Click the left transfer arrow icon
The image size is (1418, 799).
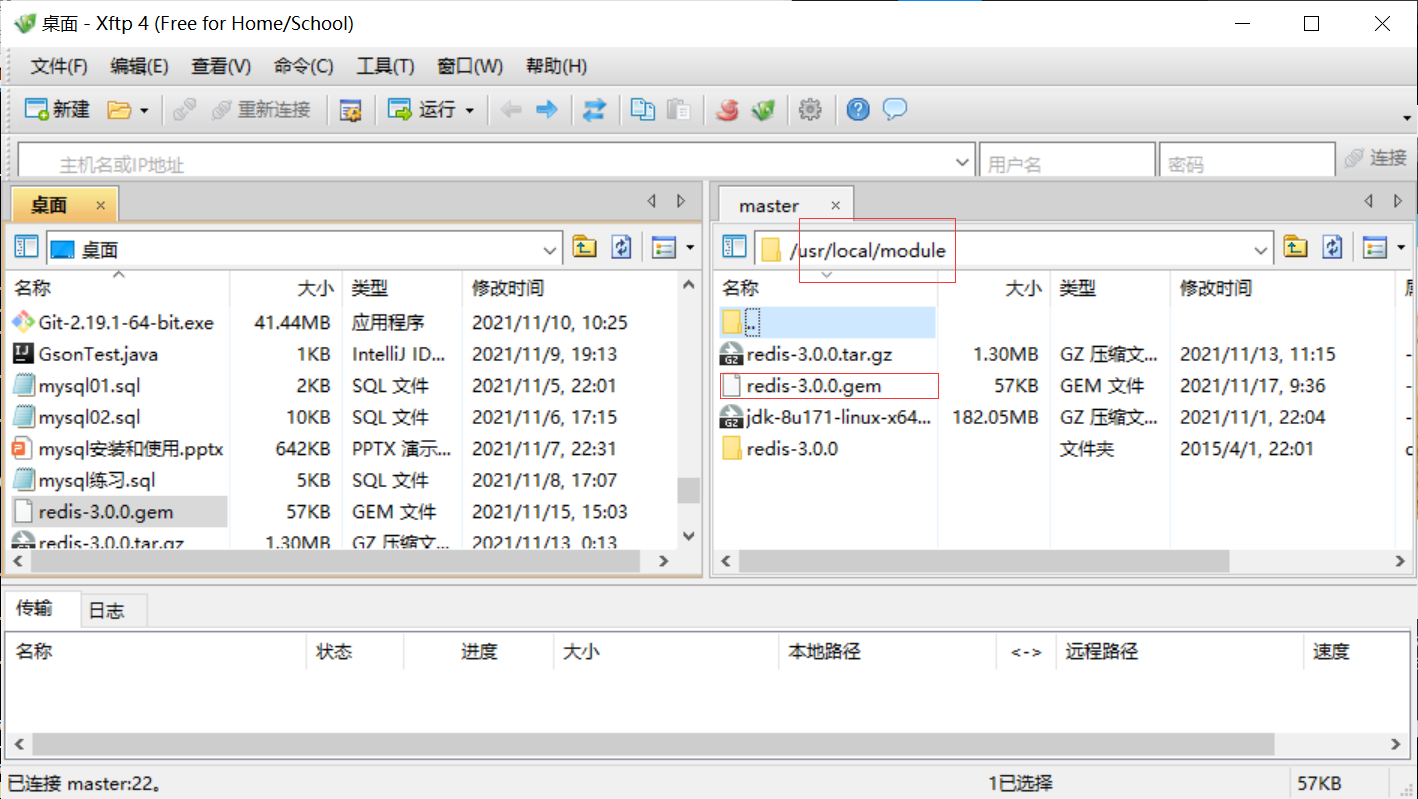tap(511, 110)
